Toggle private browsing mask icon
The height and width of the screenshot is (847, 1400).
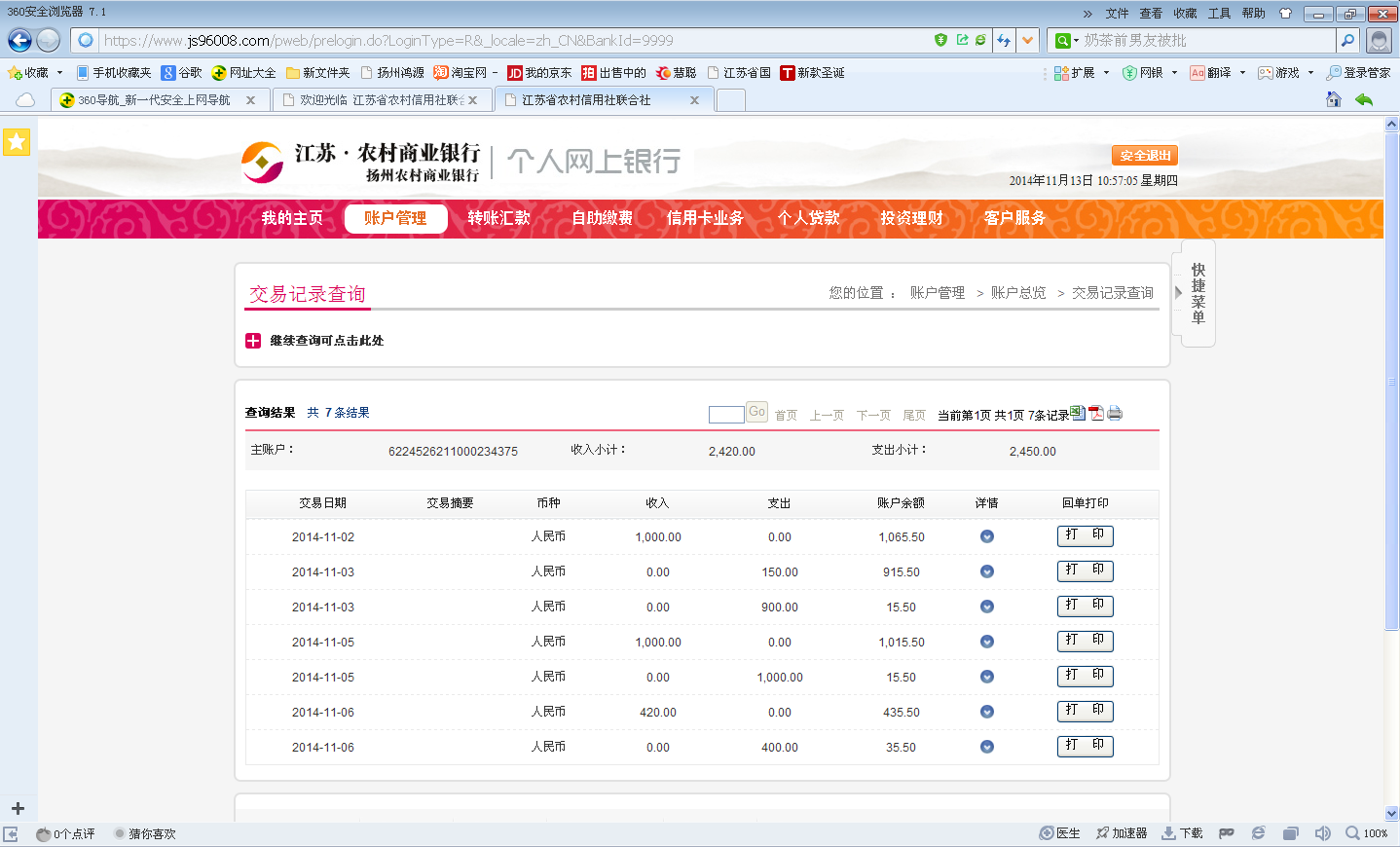pyautogui.click(x=1226, y=833)
